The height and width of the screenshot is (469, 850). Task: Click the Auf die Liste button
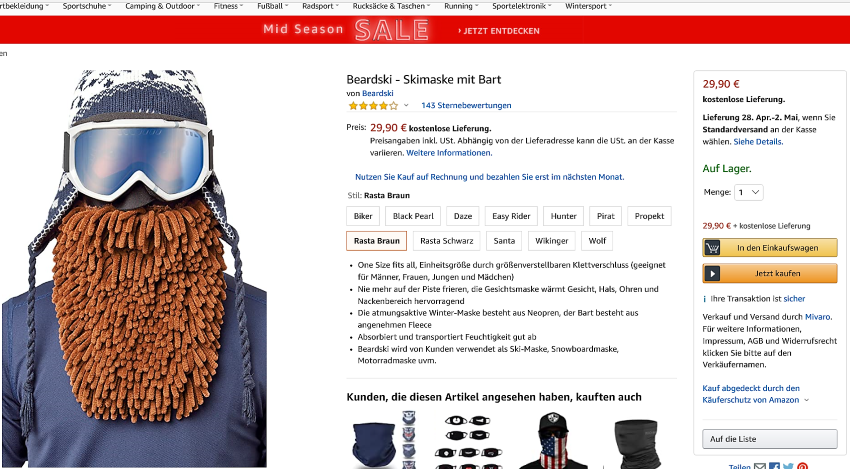tap(770, 439)
